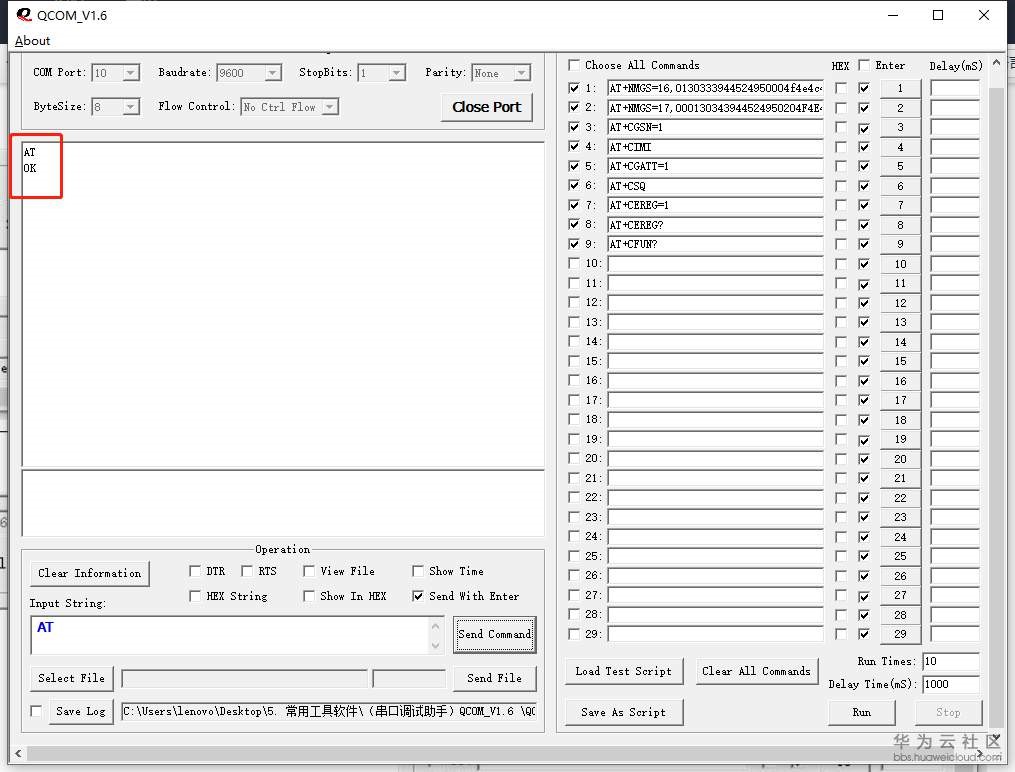Click the QCOM app icon in title bar
The height and width of the screenshot is (772, 1015).
pos(24,14)
